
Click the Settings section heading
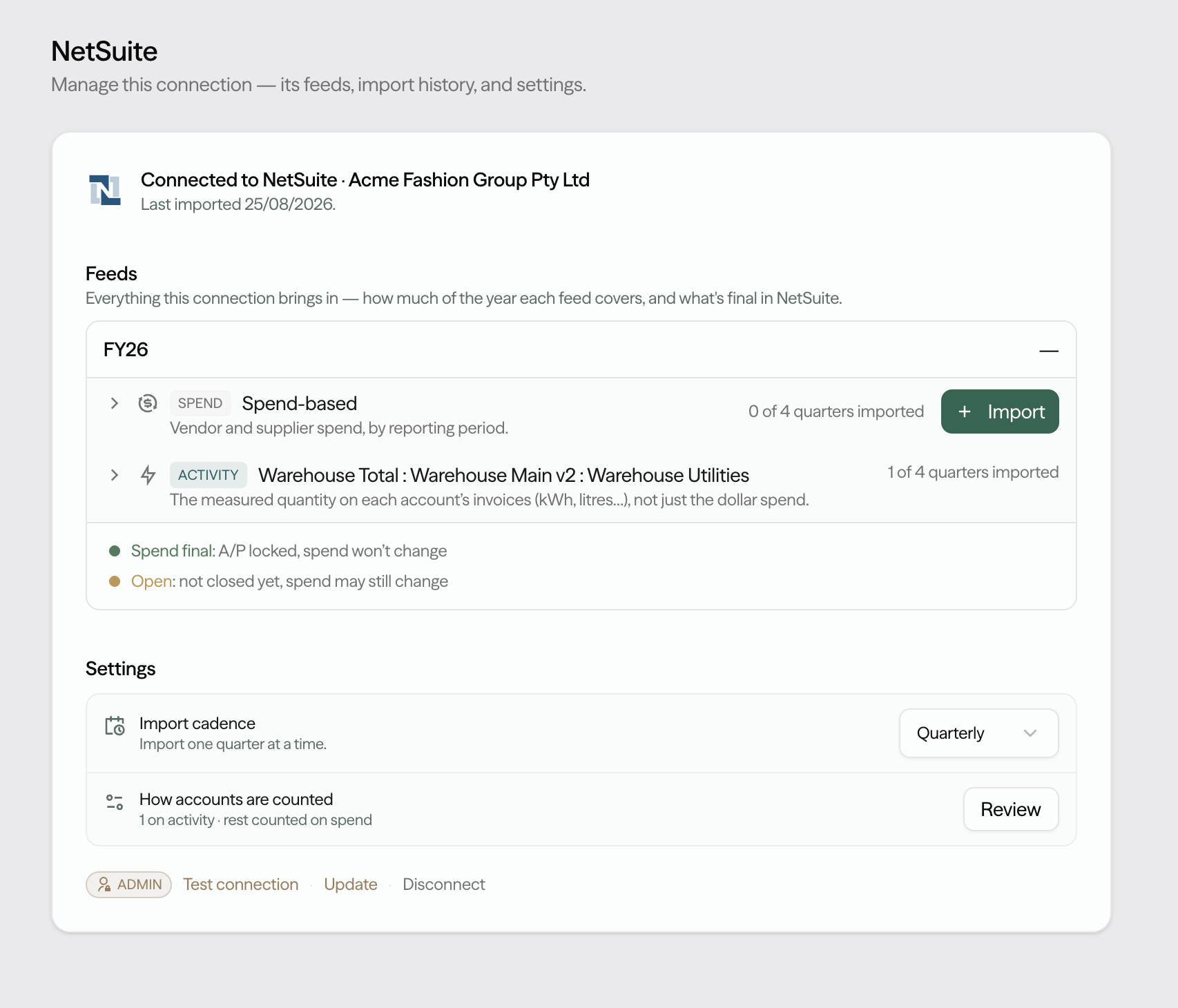(x=120, y=668)
